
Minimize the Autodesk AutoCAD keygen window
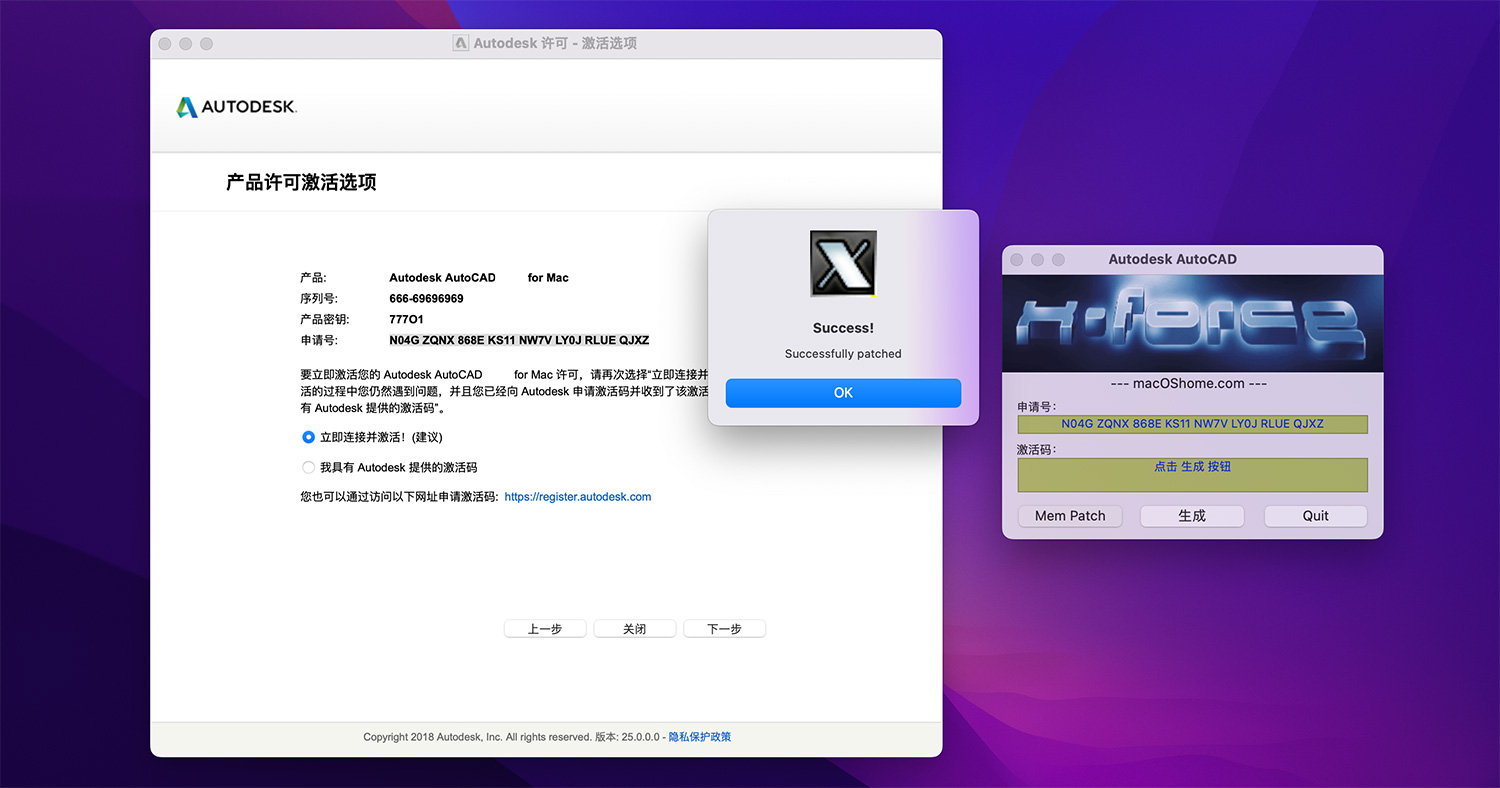(x=1037, y=260)
